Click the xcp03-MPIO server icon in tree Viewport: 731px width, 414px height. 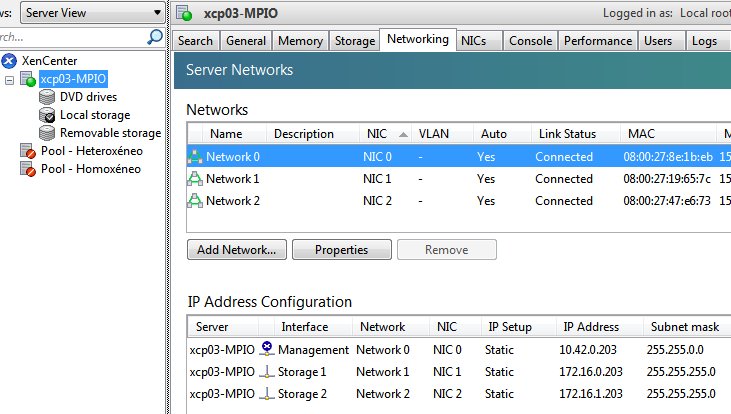(28, 79)
